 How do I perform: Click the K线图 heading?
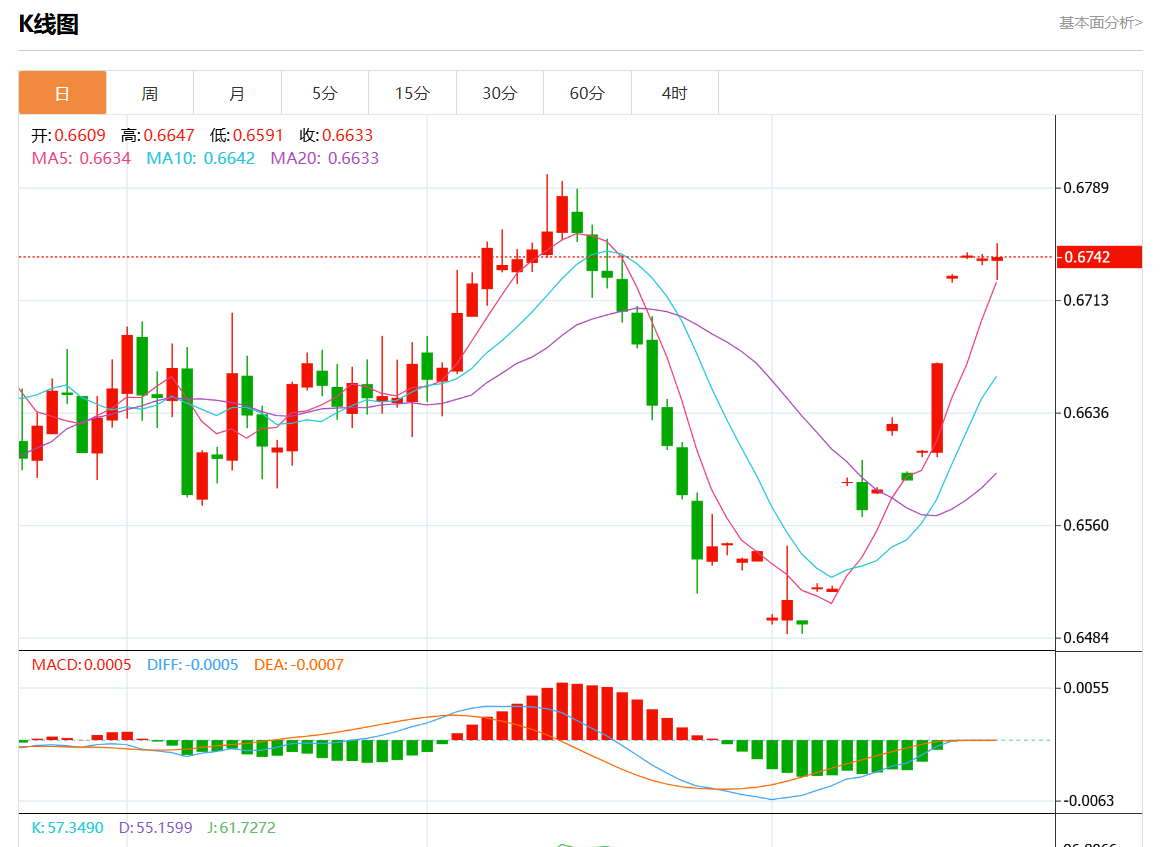point(48,25)
